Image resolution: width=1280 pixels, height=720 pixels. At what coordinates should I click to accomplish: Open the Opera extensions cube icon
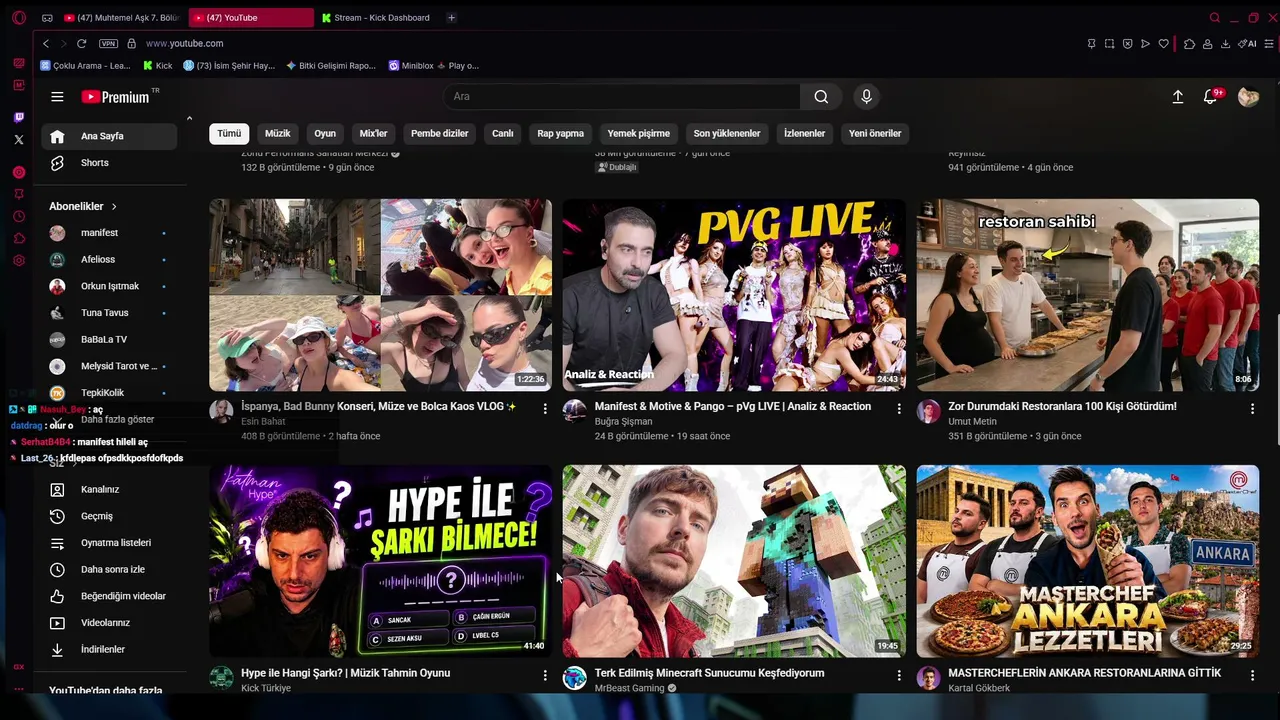(1189, 44)
